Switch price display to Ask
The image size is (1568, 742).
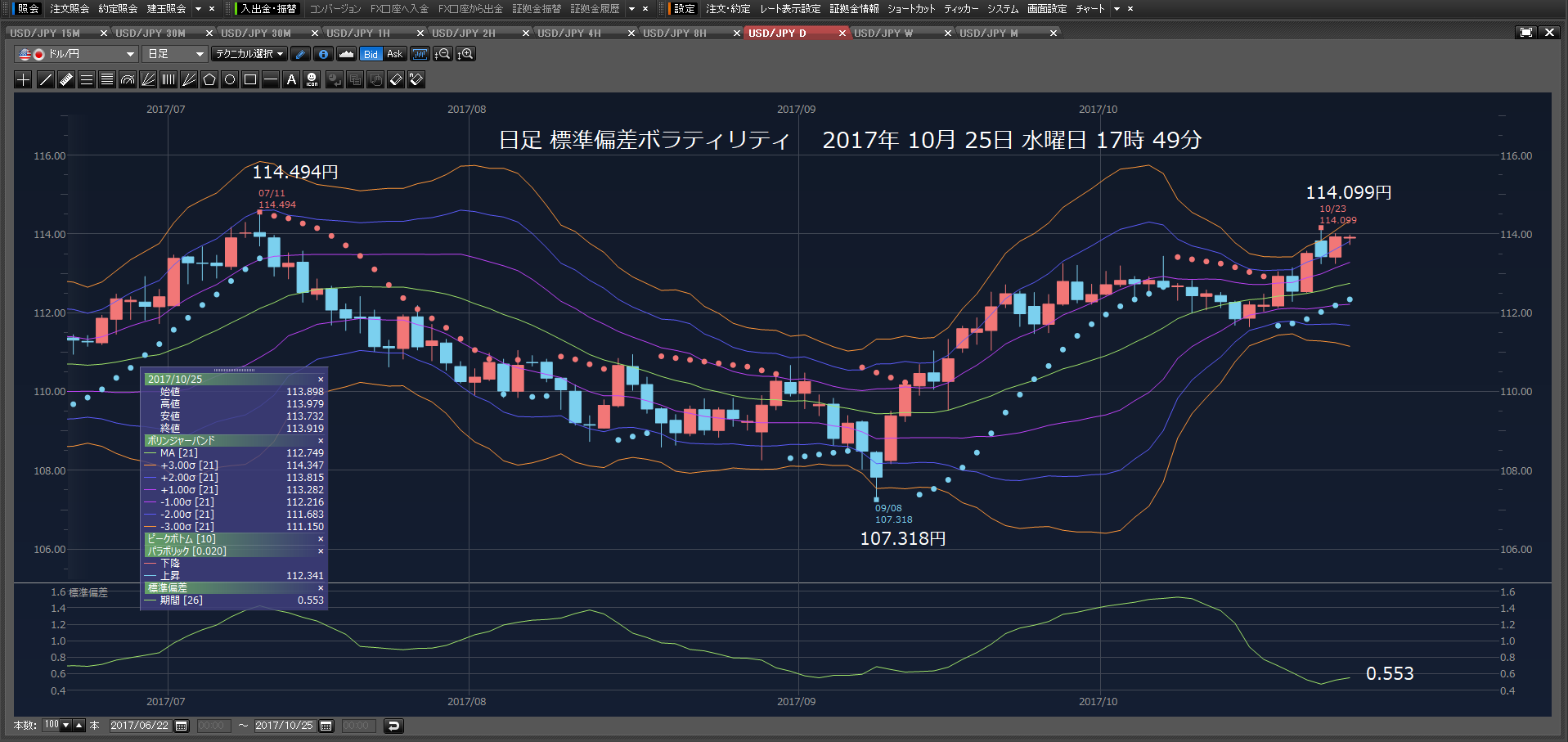394,54
